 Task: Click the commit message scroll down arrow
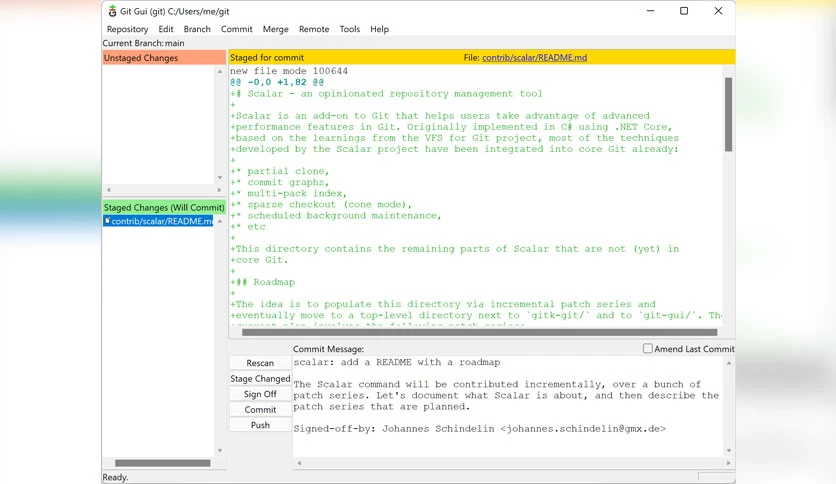coord(729,451)
